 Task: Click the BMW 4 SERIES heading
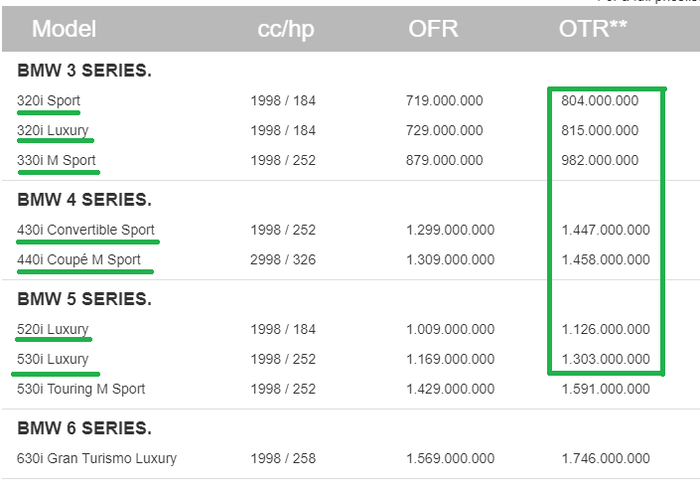tap(85, 200)
